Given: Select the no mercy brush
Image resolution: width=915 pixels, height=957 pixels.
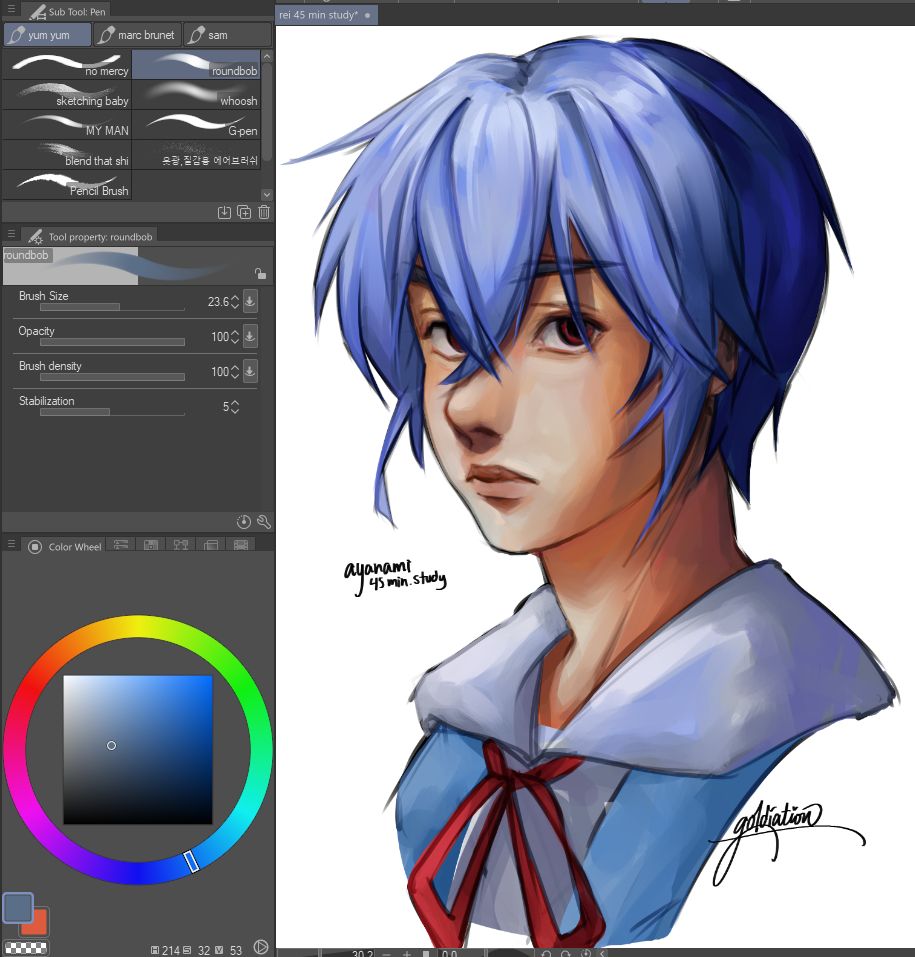Looking at the screenshot, I should 67,65.
